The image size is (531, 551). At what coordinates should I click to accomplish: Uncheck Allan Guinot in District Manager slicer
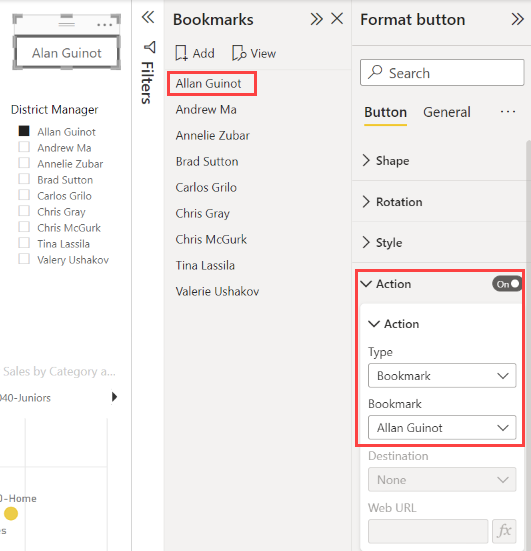[x=24, y=131]
